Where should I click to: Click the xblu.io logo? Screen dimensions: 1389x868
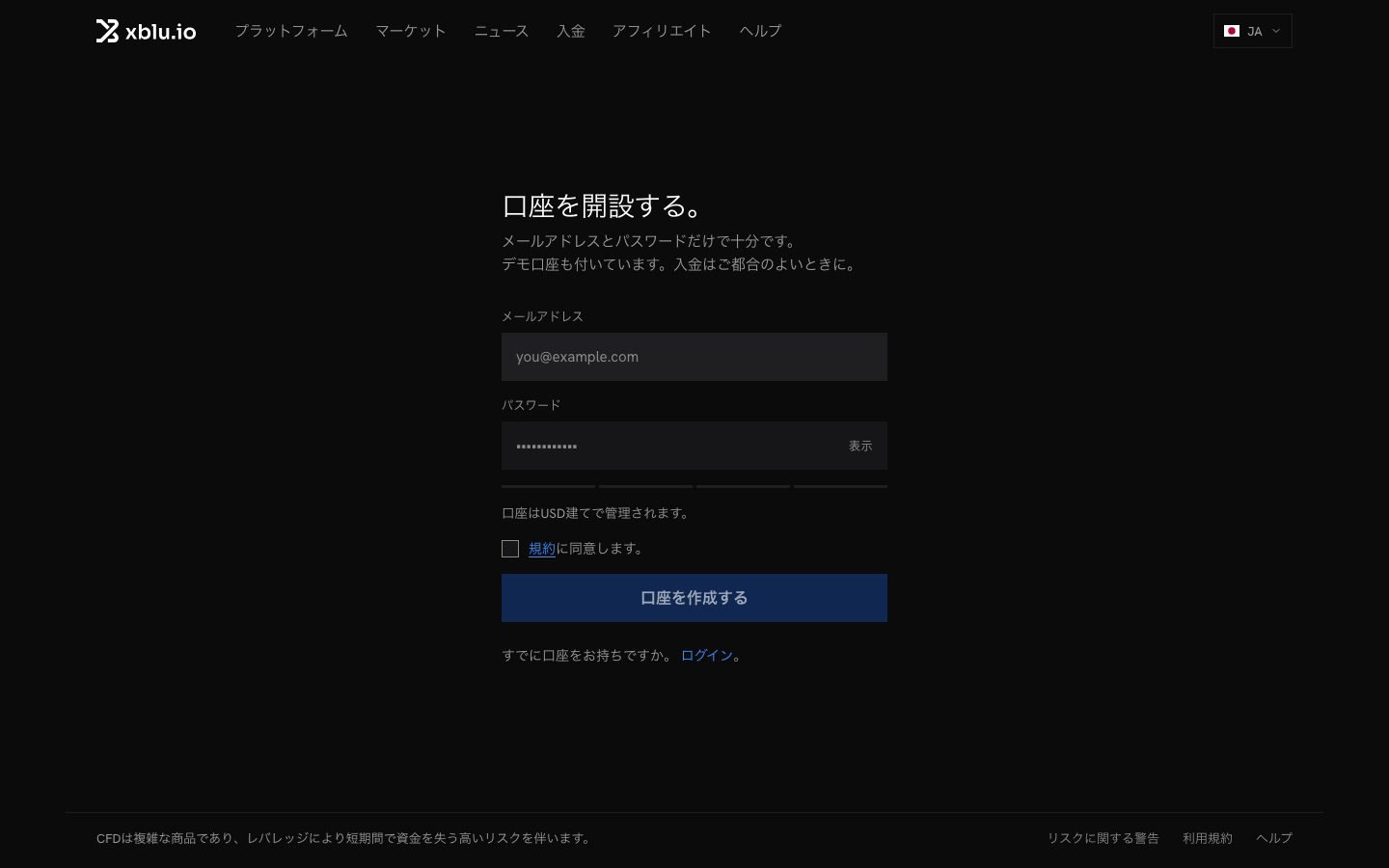point(146,31)
